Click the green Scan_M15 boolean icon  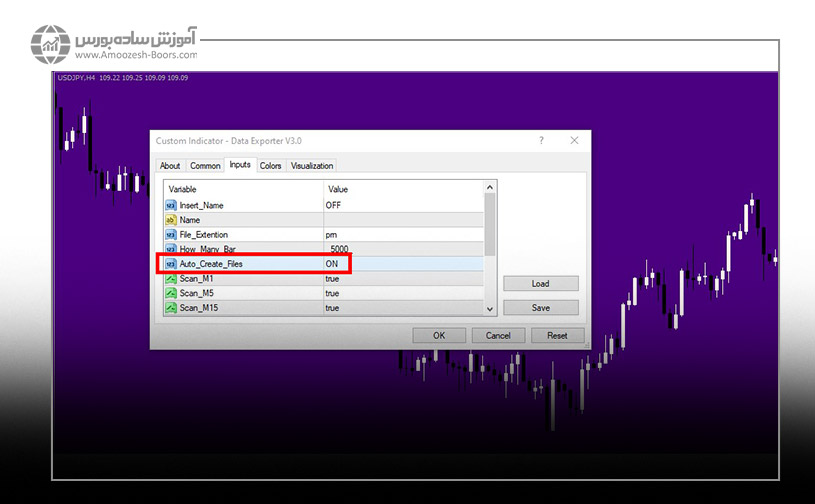click(171, 308)
